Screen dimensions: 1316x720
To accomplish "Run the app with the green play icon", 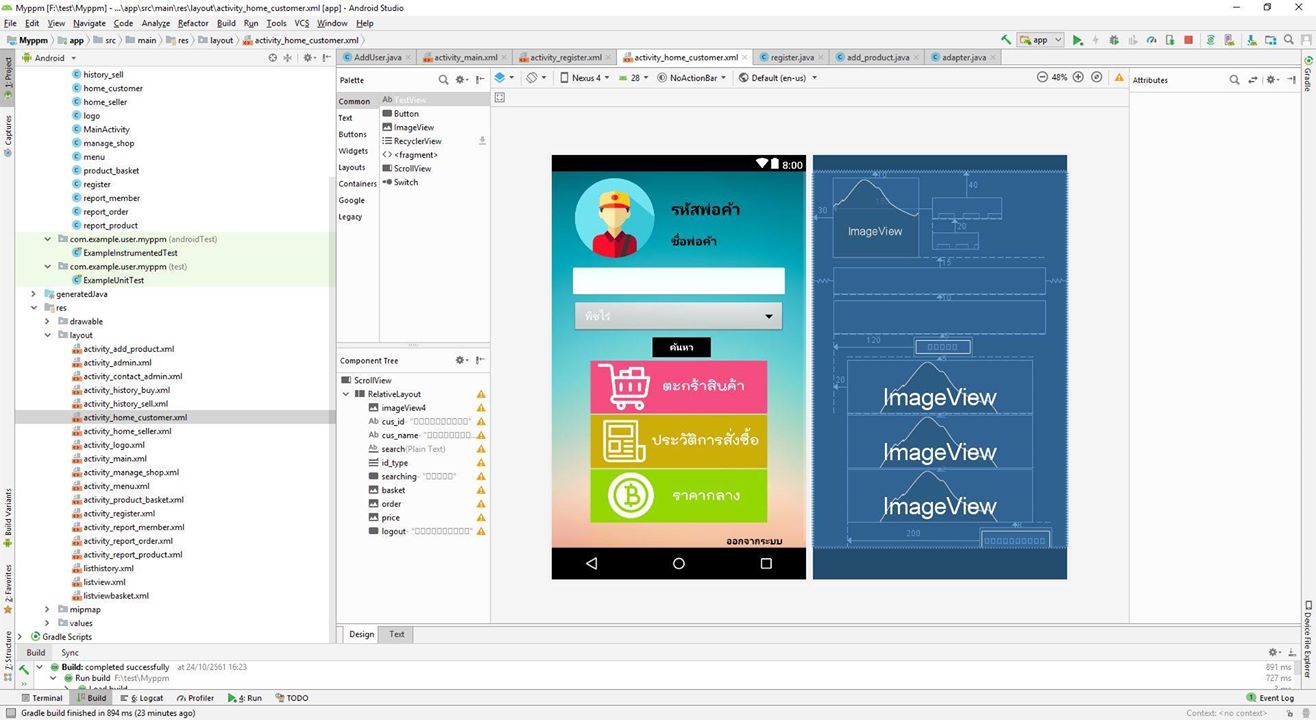I will click(x=1078, y=40).
